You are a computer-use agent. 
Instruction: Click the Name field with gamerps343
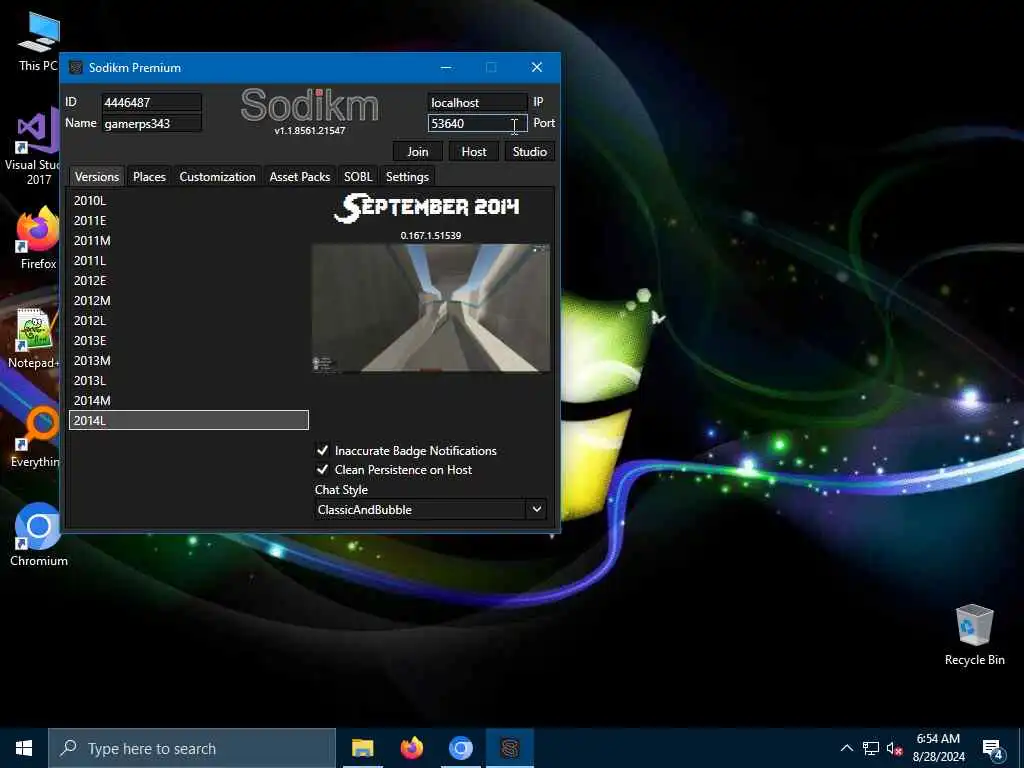(152, 123)
